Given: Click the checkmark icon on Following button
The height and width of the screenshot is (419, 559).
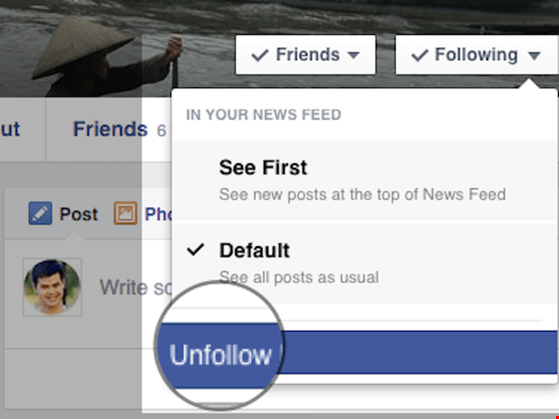Looking at the screenshot, I should click(420, 55).
